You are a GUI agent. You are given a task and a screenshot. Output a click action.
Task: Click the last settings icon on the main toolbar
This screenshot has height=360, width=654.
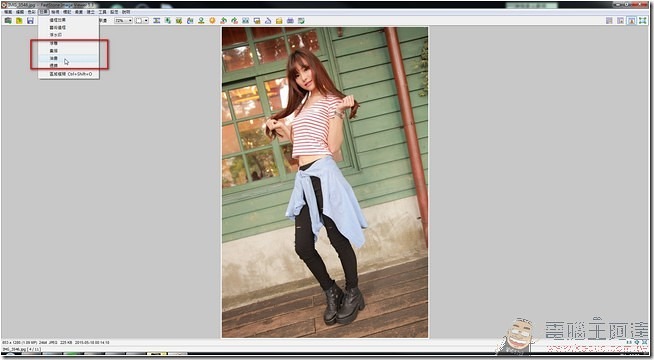[301, 20]
